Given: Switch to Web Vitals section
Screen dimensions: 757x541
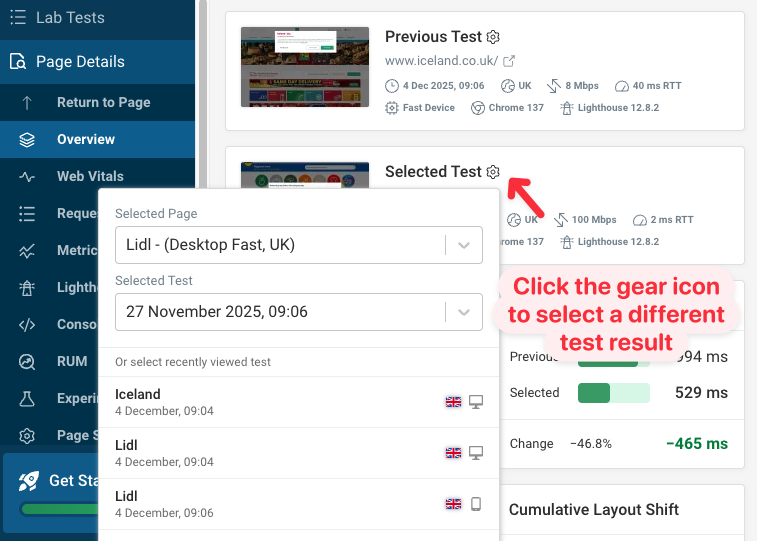Looking at the screenshot, I should (98, 177).
